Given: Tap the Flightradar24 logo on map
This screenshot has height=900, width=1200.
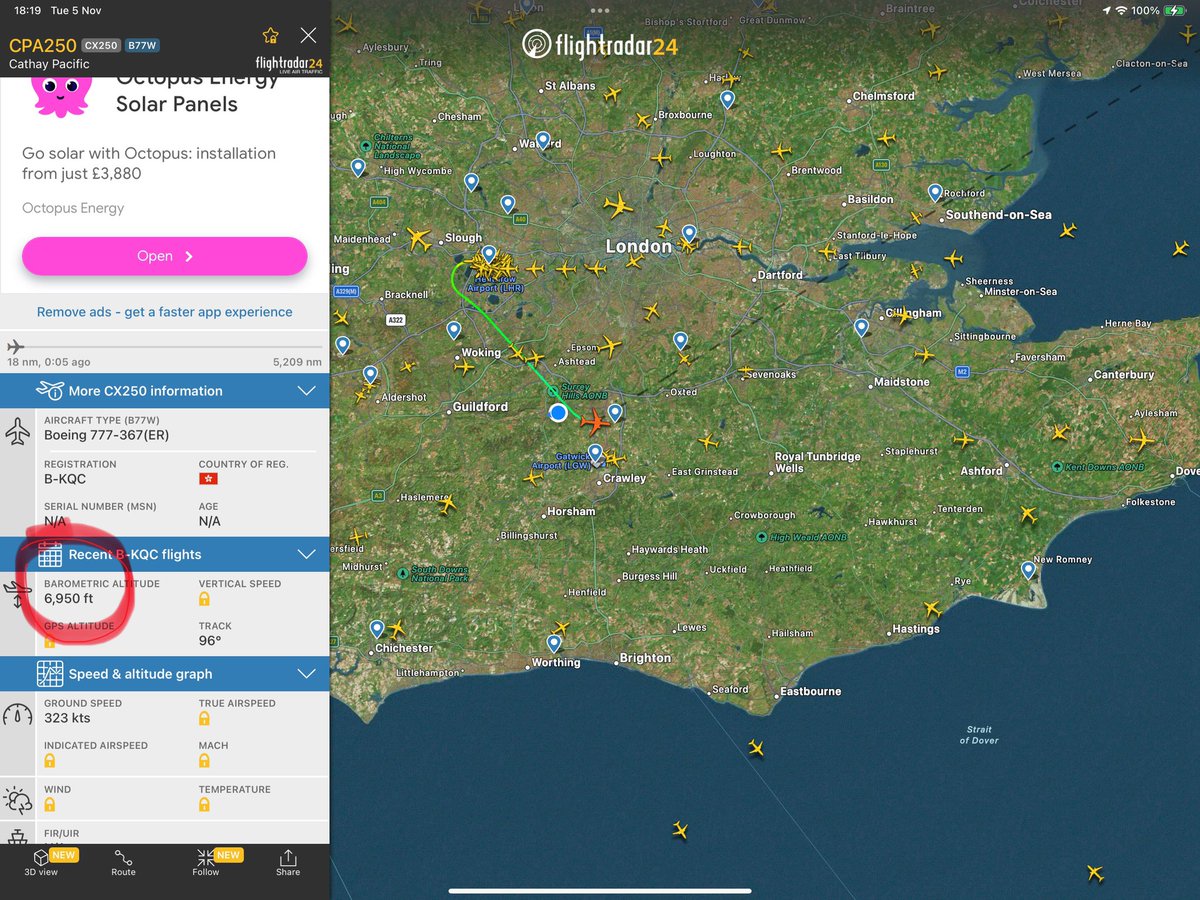Looking at the screenshot, I should point(601,44).
